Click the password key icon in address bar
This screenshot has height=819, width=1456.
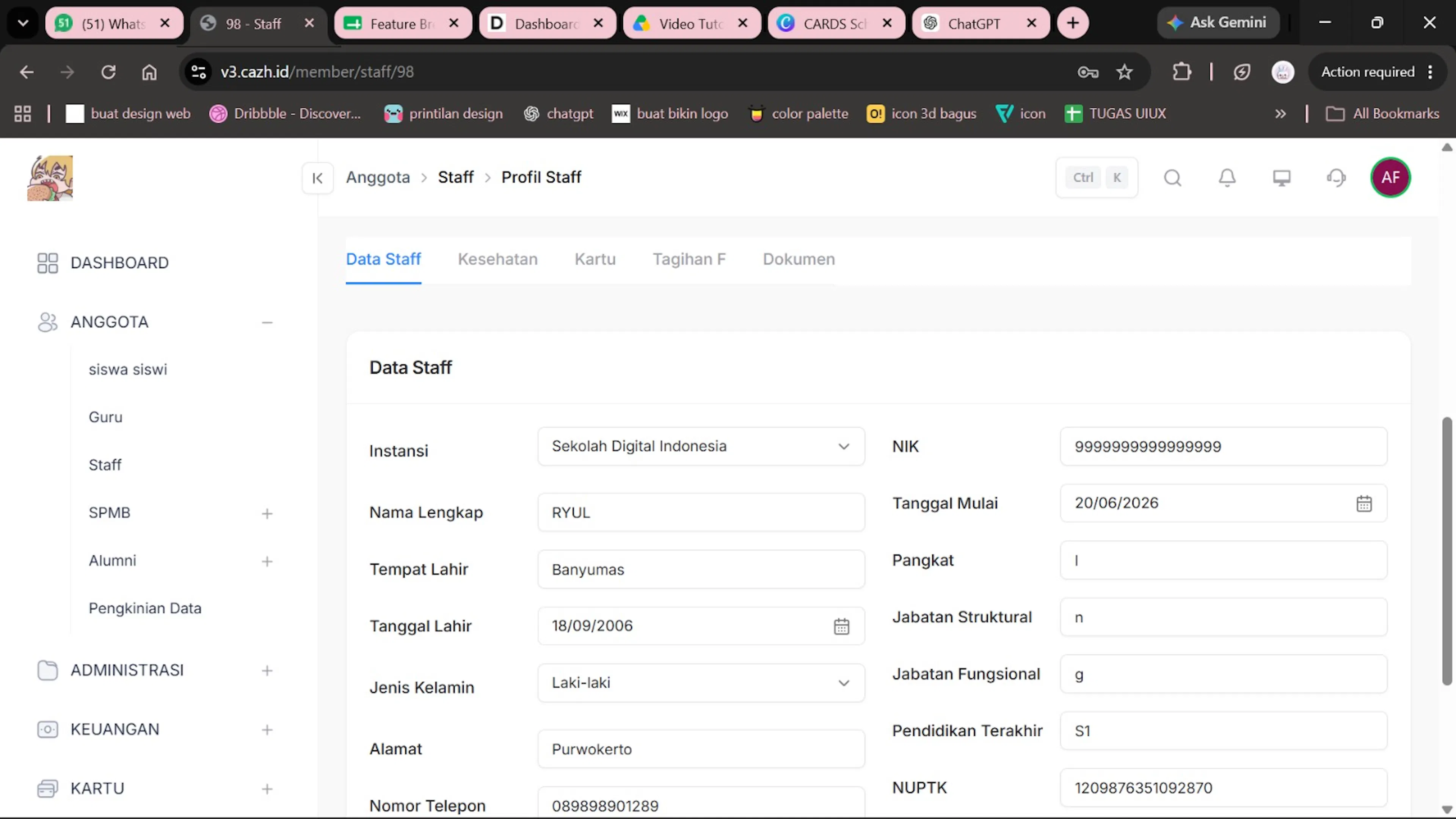pyautogui.click(x=1087, y=72)
